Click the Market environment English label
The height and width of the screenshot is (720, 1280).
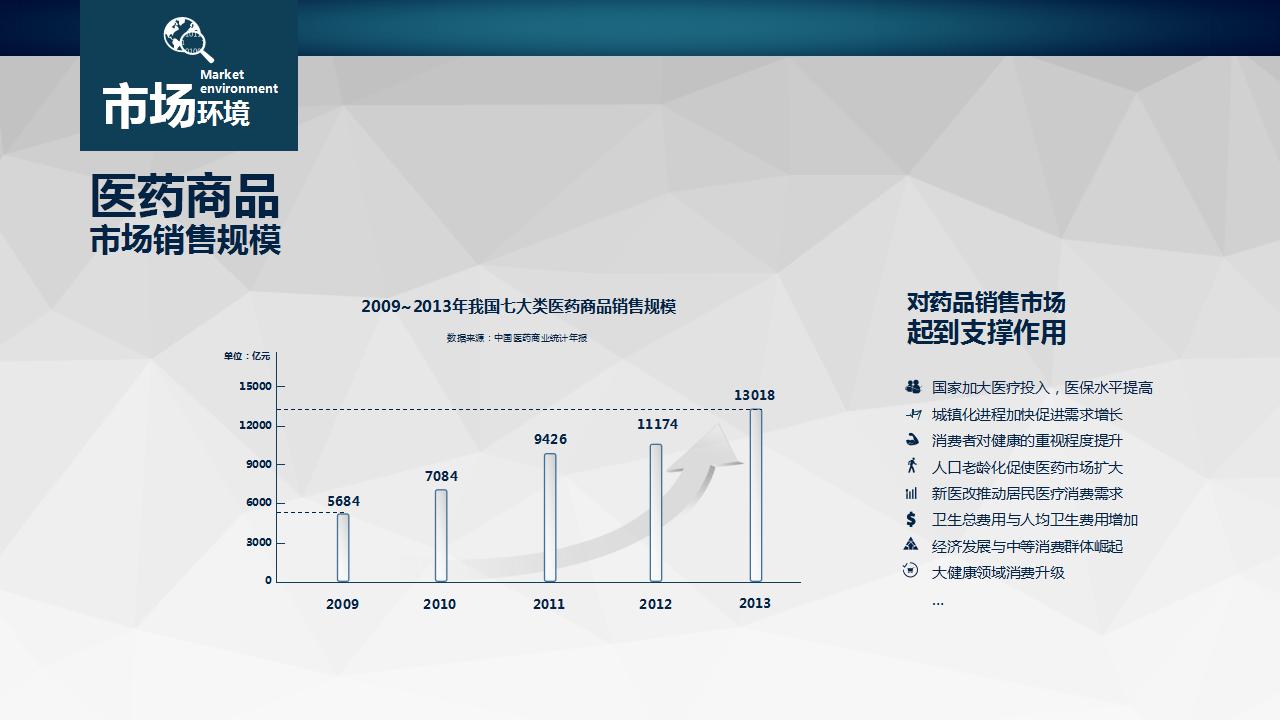[x=239, y=82]
